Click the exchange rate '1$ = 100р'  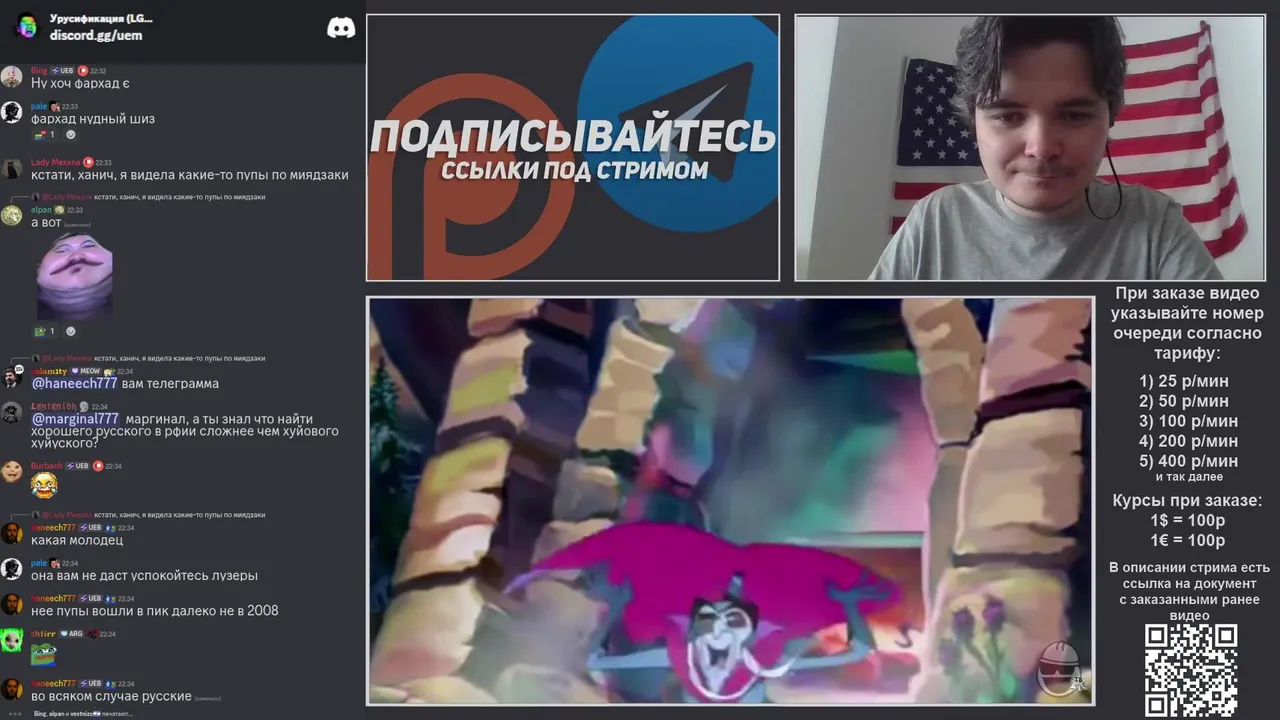click(1187, 521)
